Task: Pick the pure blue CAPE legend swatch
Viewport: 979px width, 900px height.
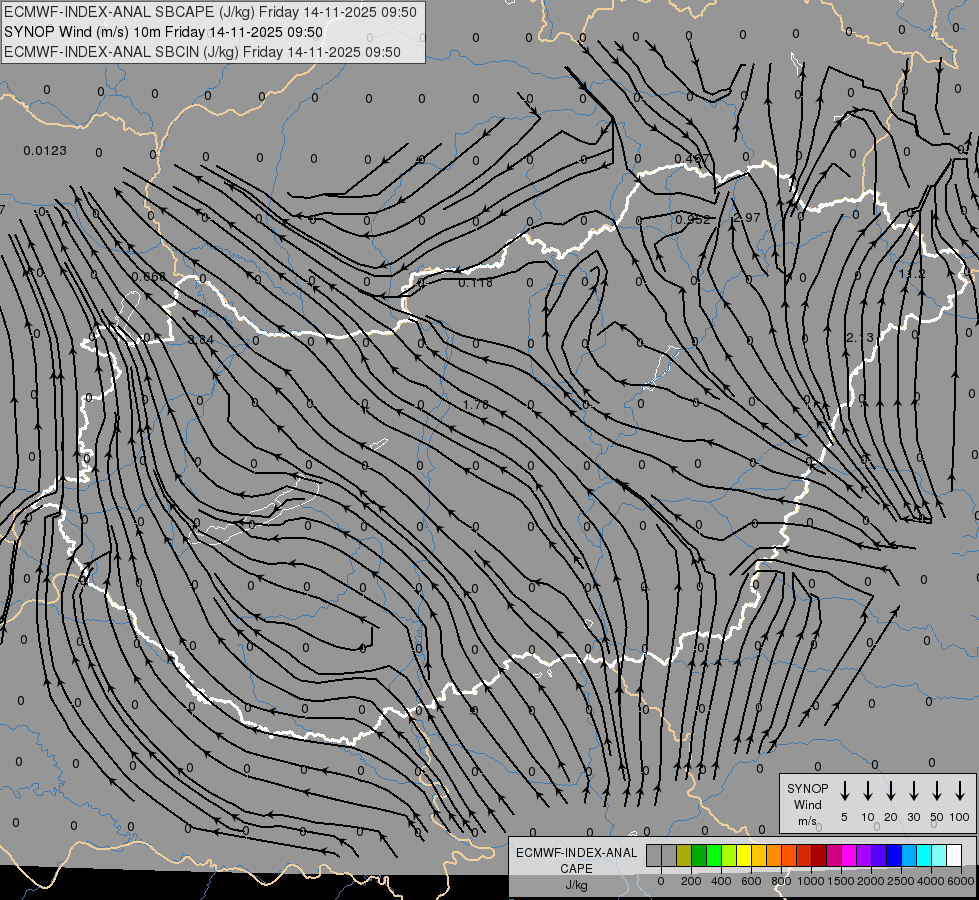Action: tap(893, 855)
